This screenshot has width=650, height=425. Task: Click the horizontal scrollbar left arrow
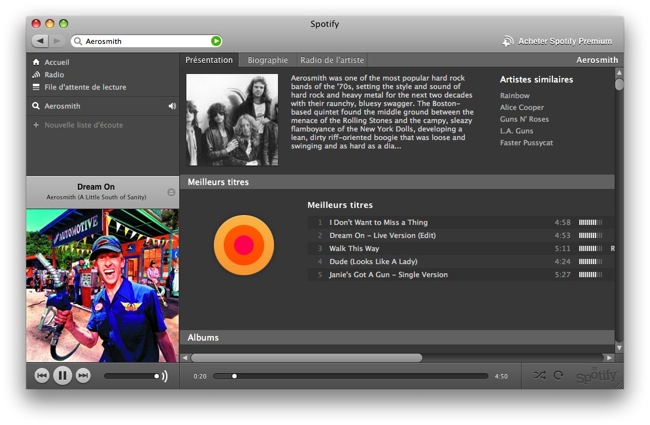coord(185,358)
